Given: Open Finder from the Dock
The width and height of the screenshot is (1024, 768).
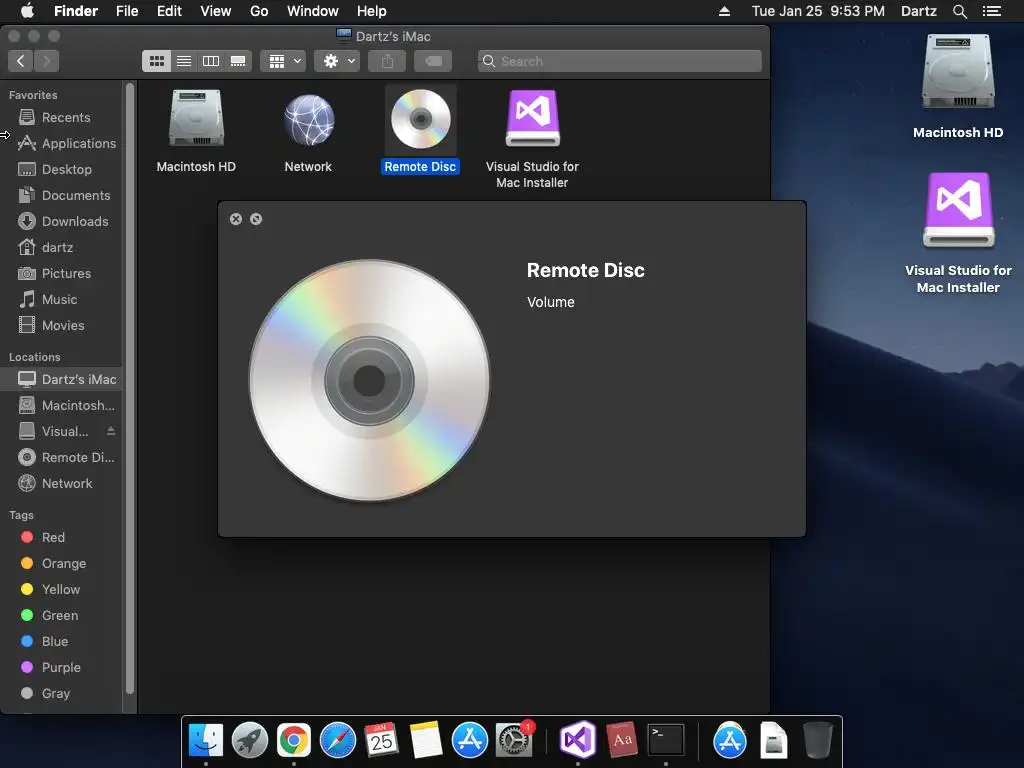Looking at the screenshot, I should point(206,740).
